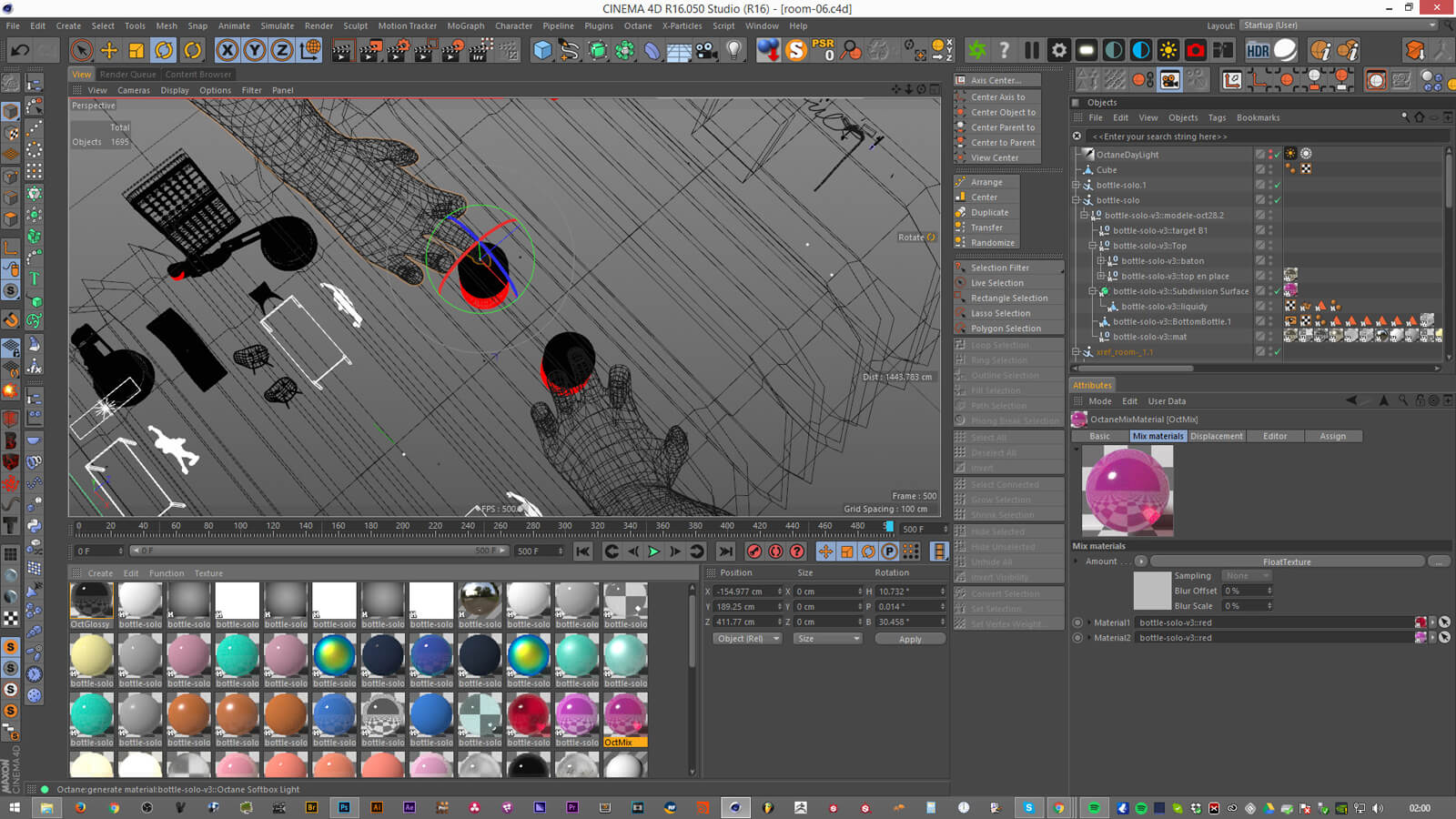This screenshot has height=819, width=1456.
Task: Switch to the Content Browser tab
Action: click(197, 75)
